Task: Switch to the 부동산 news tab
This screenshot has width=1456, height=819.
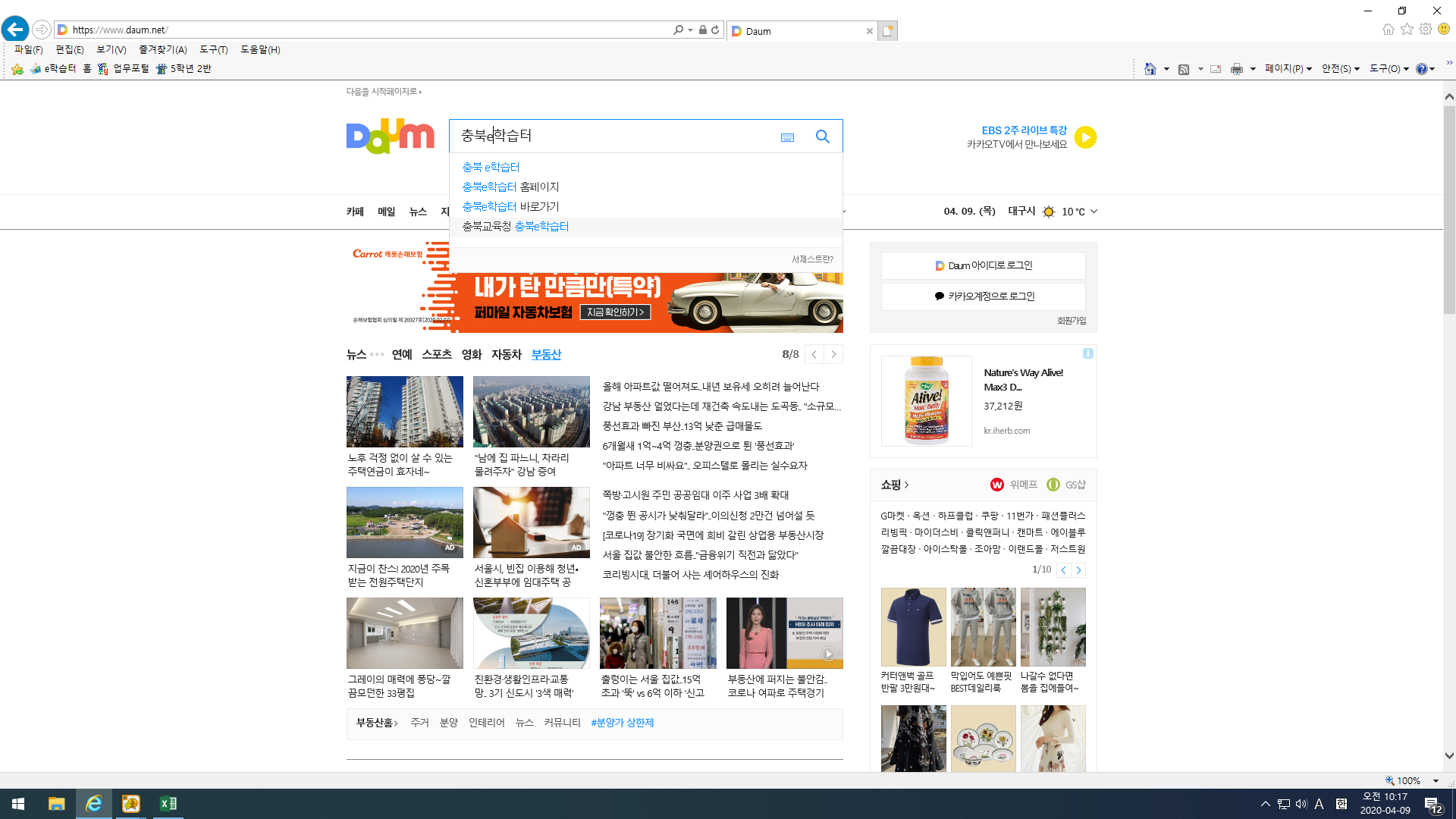Action: [x=546, y=354]
